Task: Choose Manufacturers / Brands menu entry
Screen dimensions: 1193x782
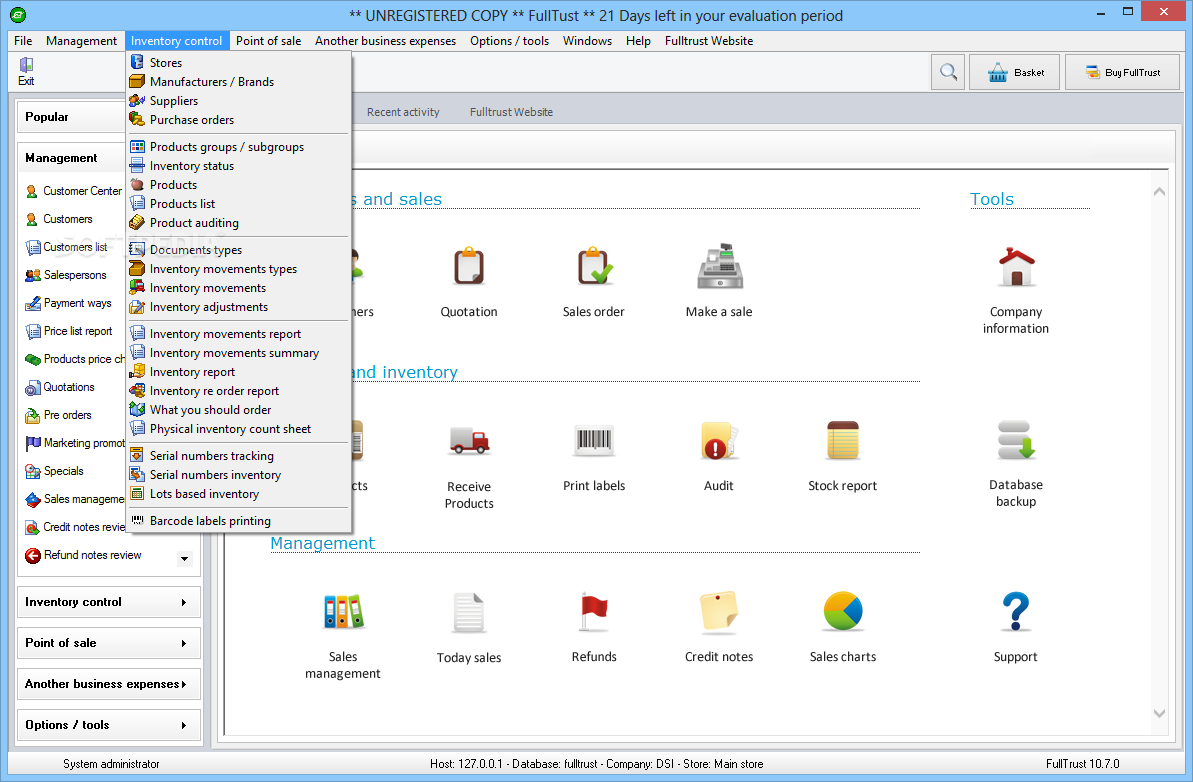Action: click(x=238, y=81)
